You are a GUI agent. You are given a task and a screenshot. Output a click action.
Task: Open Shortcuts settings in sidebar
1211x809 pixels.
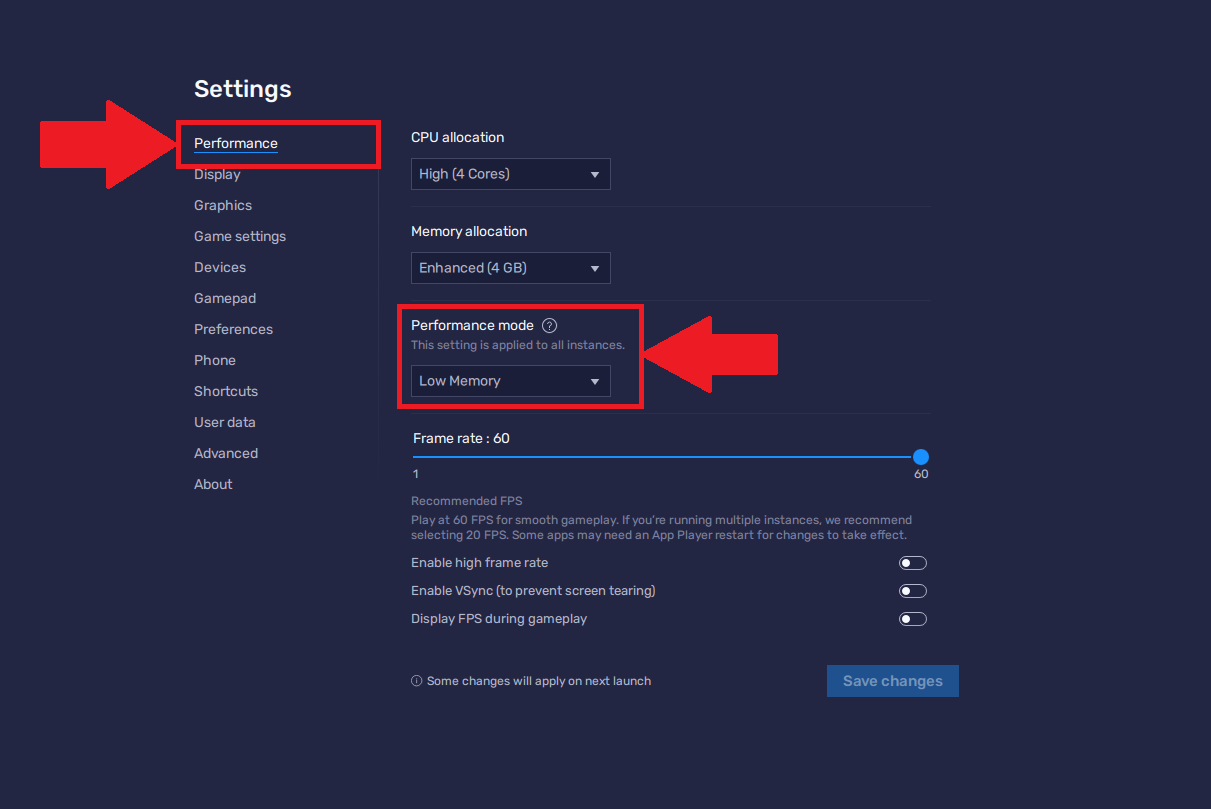(226, 392)
